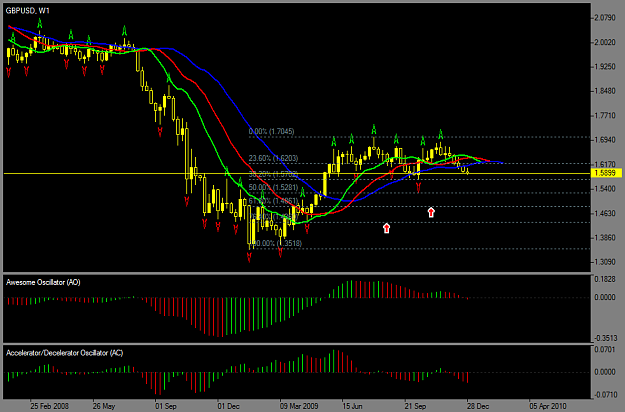Click the GBPUSD, W1 chart title
Viewport: 625px width, 412px height.
[28, 11]
